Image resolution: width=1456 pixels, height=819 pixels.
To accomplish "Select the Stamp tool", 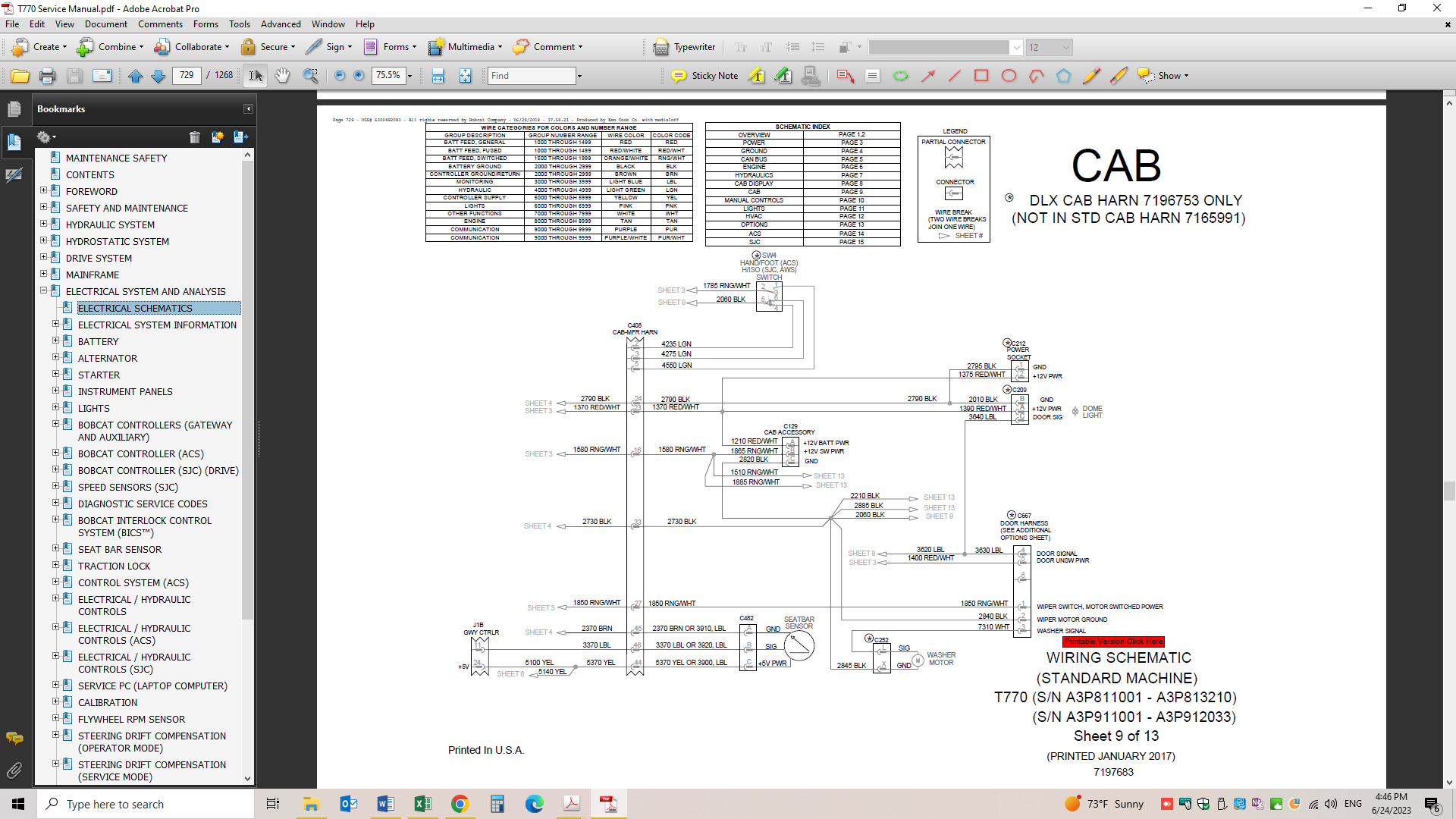I will click(811, 76).
